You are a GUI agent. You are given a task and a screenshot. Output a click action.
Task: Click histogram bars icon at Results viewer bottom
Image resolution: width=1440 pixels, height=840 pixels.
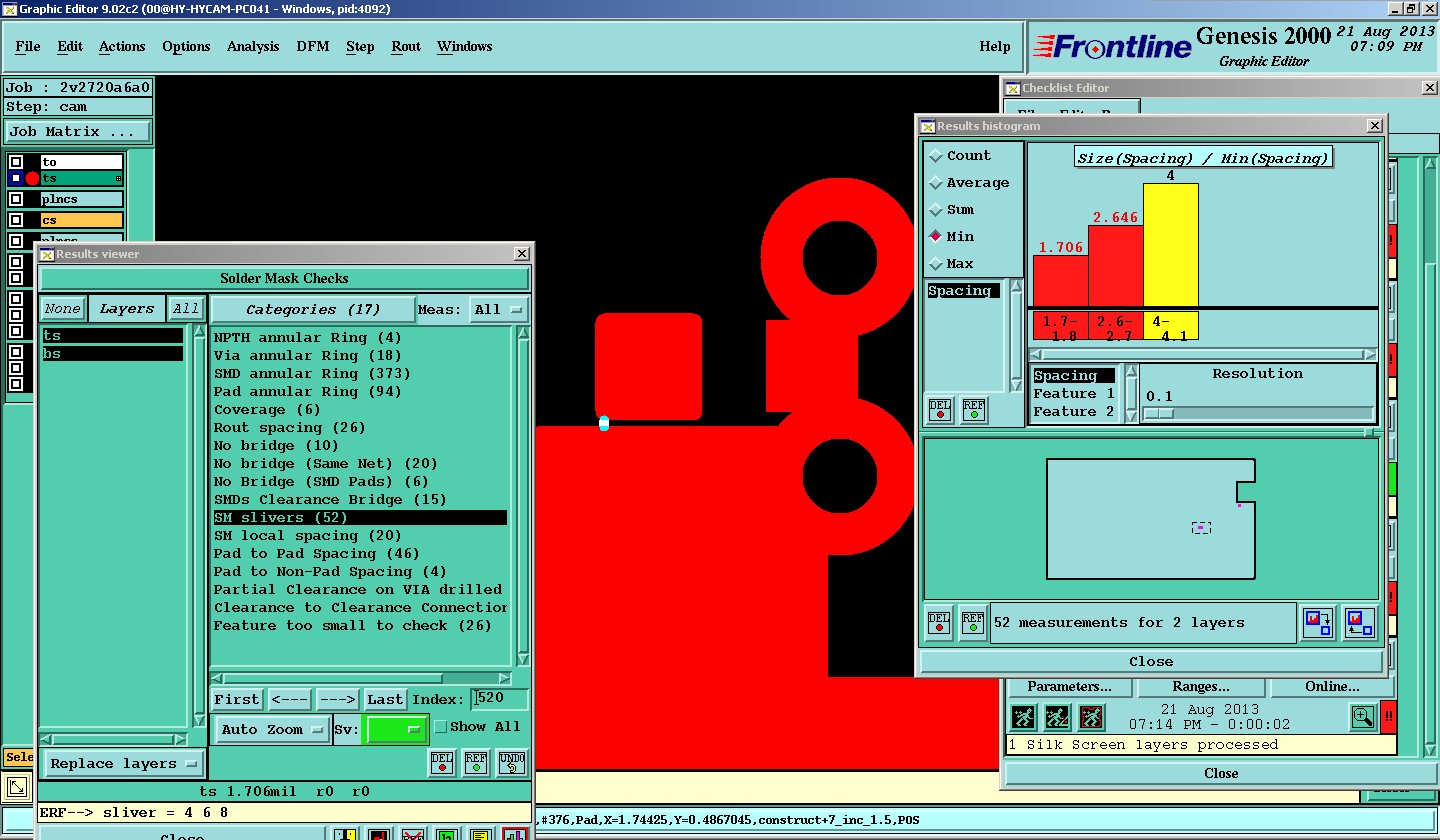515,835
